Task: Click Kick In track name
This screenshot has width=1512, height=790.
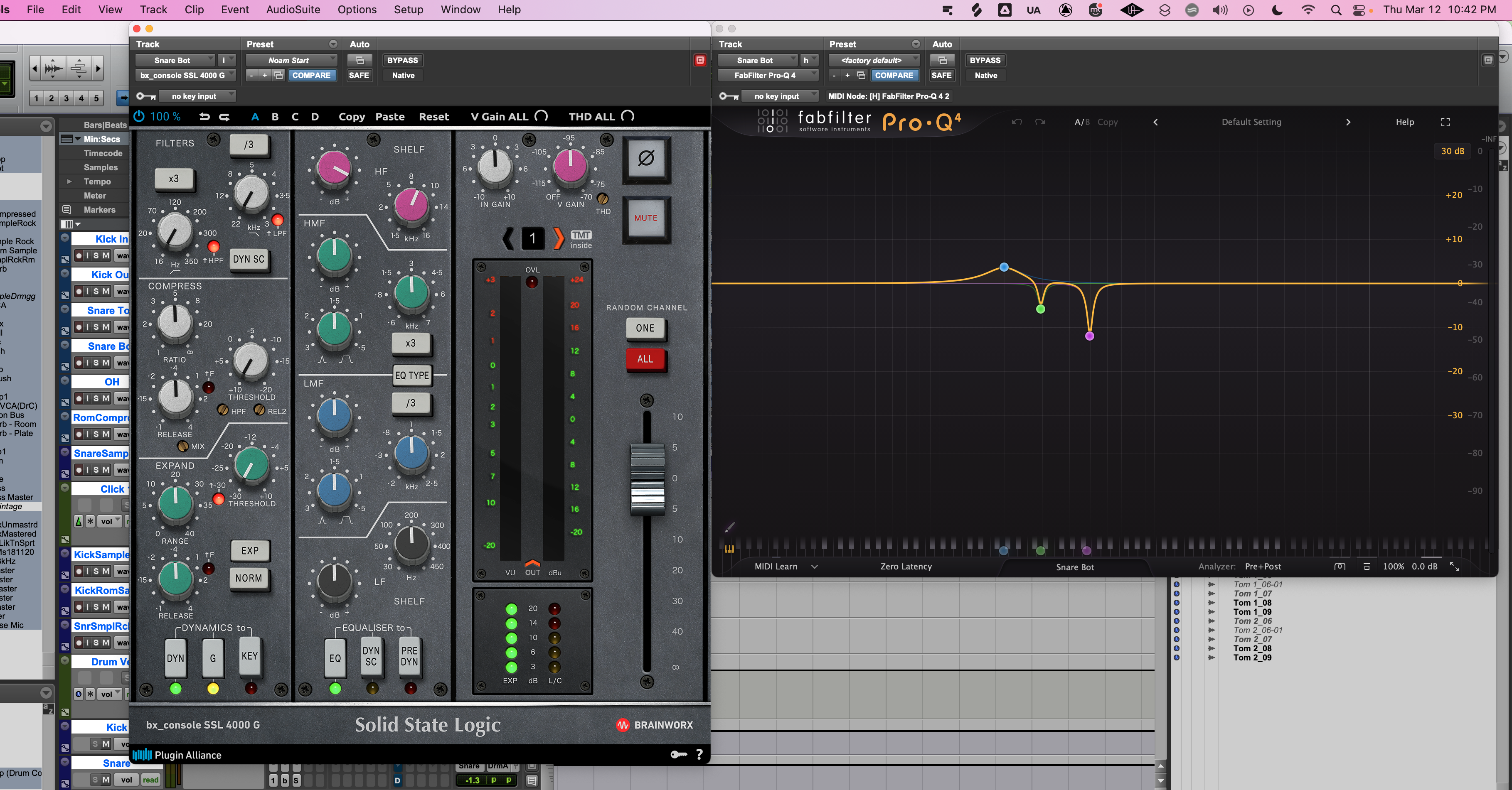Action: [x=111, y=239]
